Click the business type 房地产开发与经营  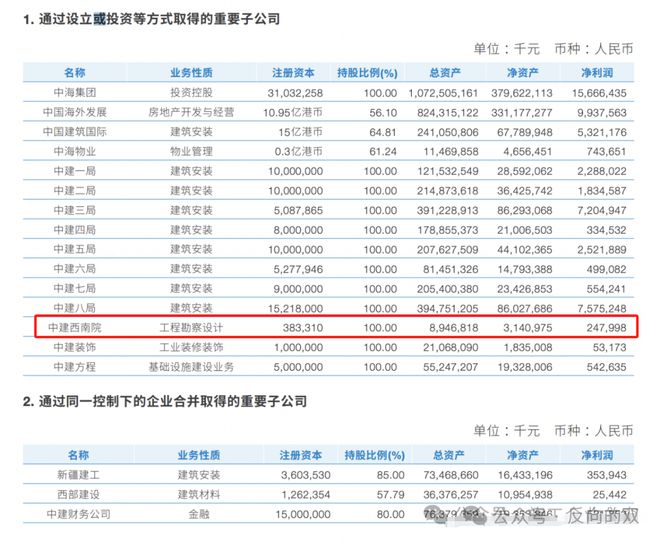[x=192, y=112]
